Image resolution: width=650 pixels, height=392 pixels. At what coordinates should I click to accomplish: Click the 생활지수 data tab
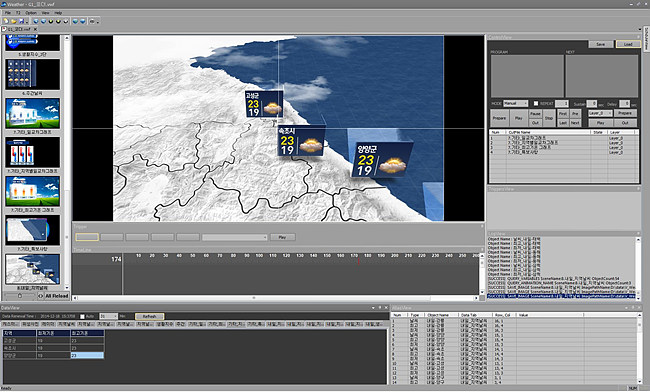point(165,324)
